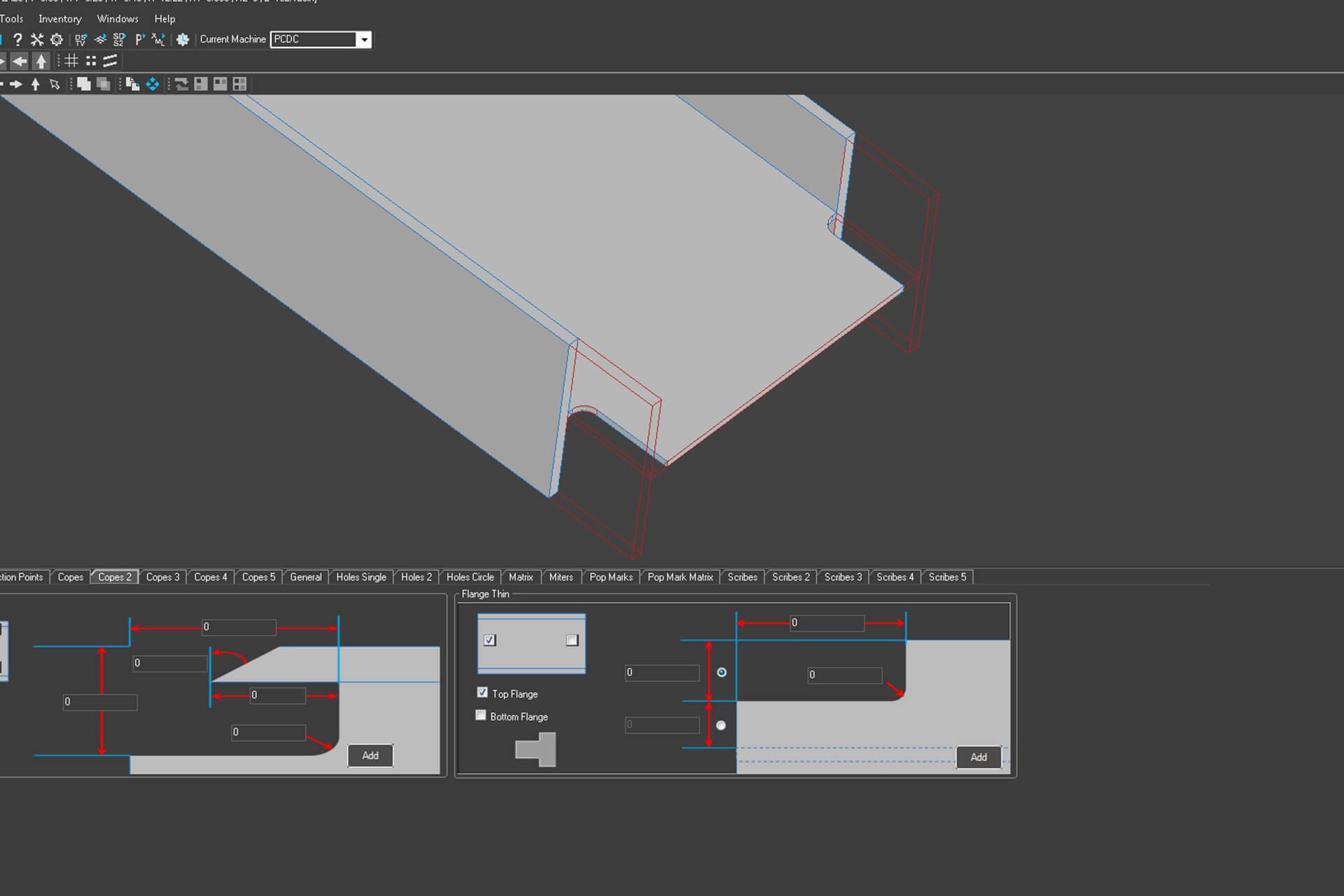Screen dimensions: 1344x896
Task: Click the Add button in Copes panel
Action: click(x=370, y=756)
